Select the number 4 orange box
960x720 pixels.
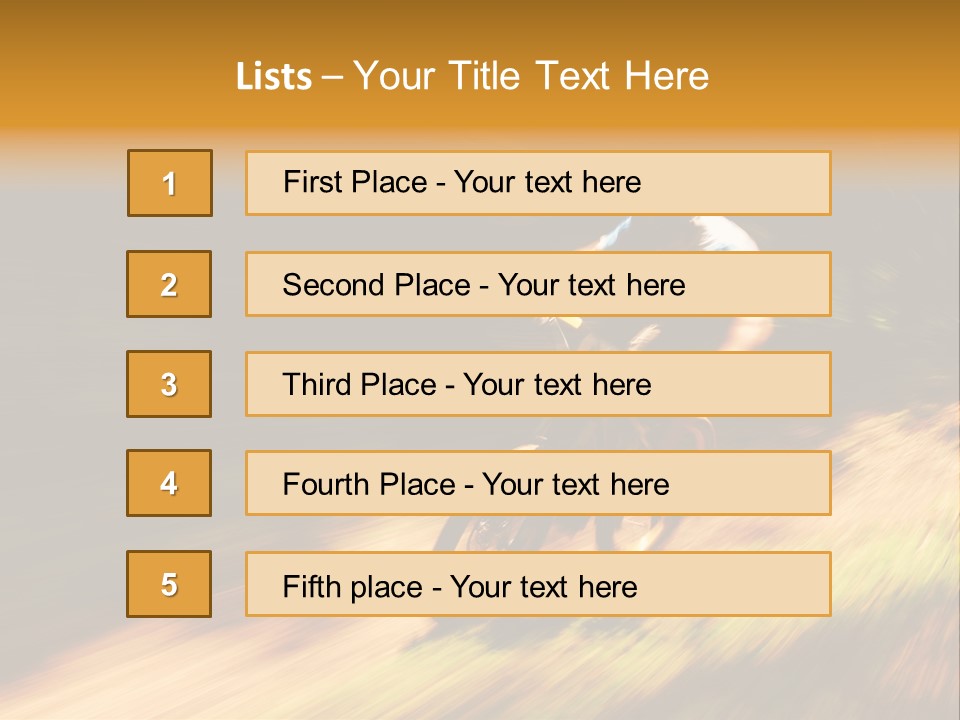[x=169, y=483]
